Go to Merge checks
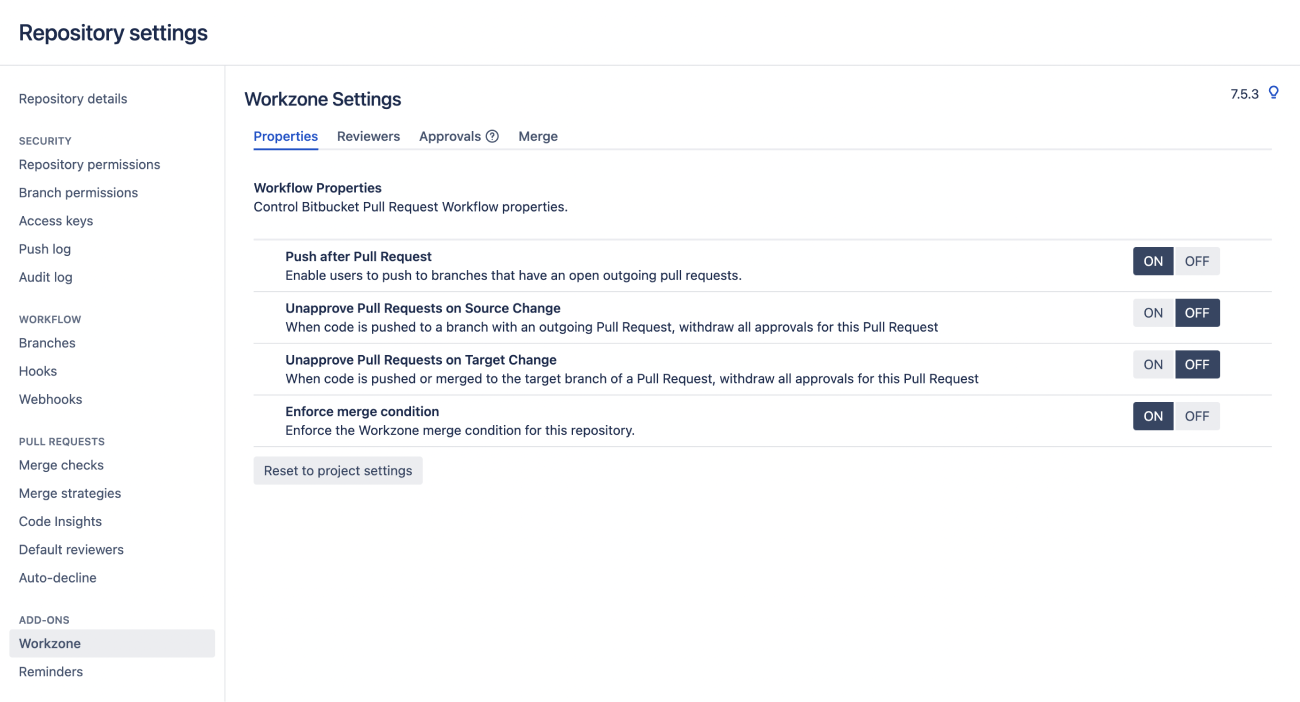Viewport: 1300px width, 702px height. (61, 465)
